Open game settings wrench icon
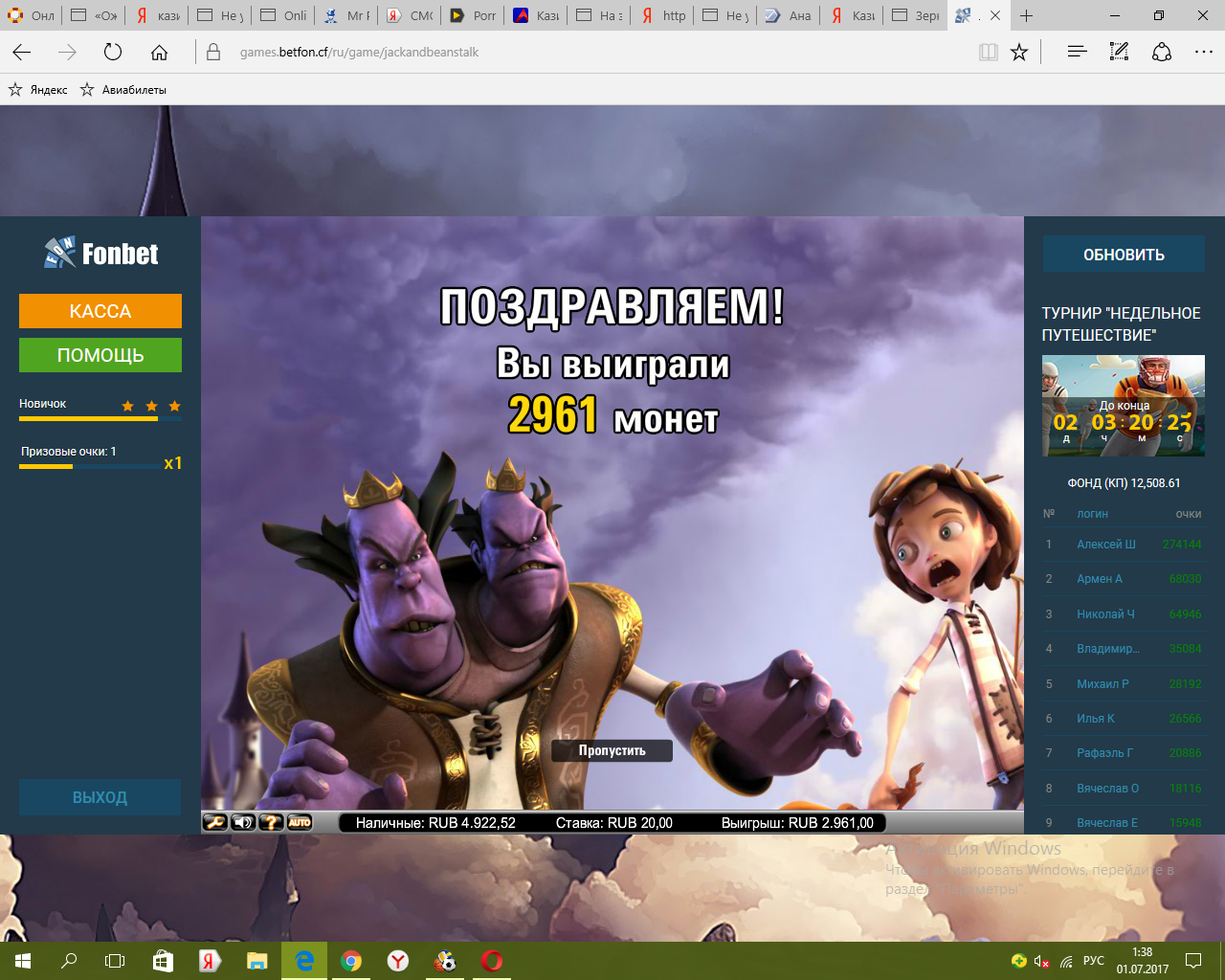Image resolution: width=1225 pixels, height=980 pixels. click(215, 822)
